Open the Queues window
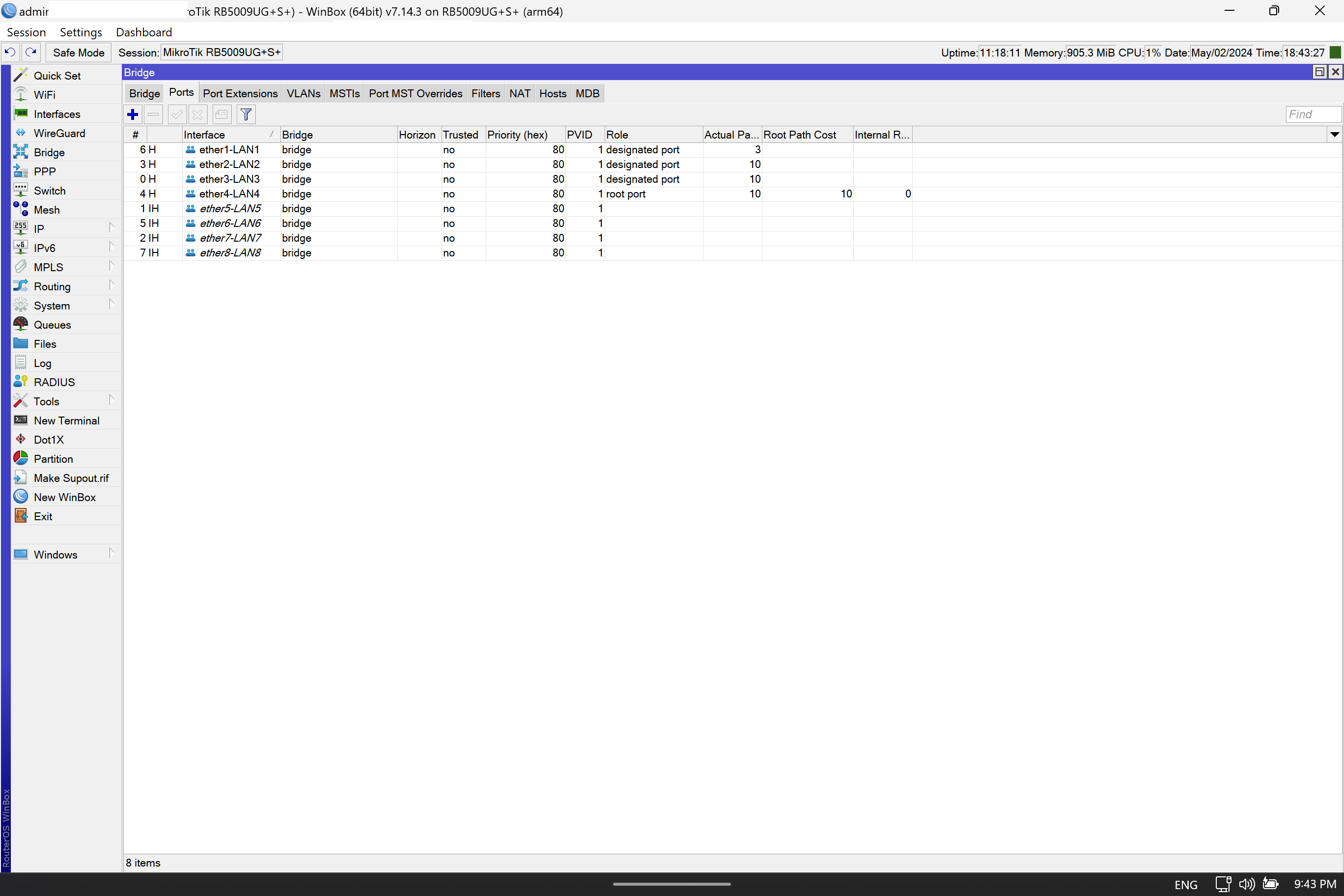The height and width of the screenshot is (896, 1344). pyautogui.click(x=66, y=325)
